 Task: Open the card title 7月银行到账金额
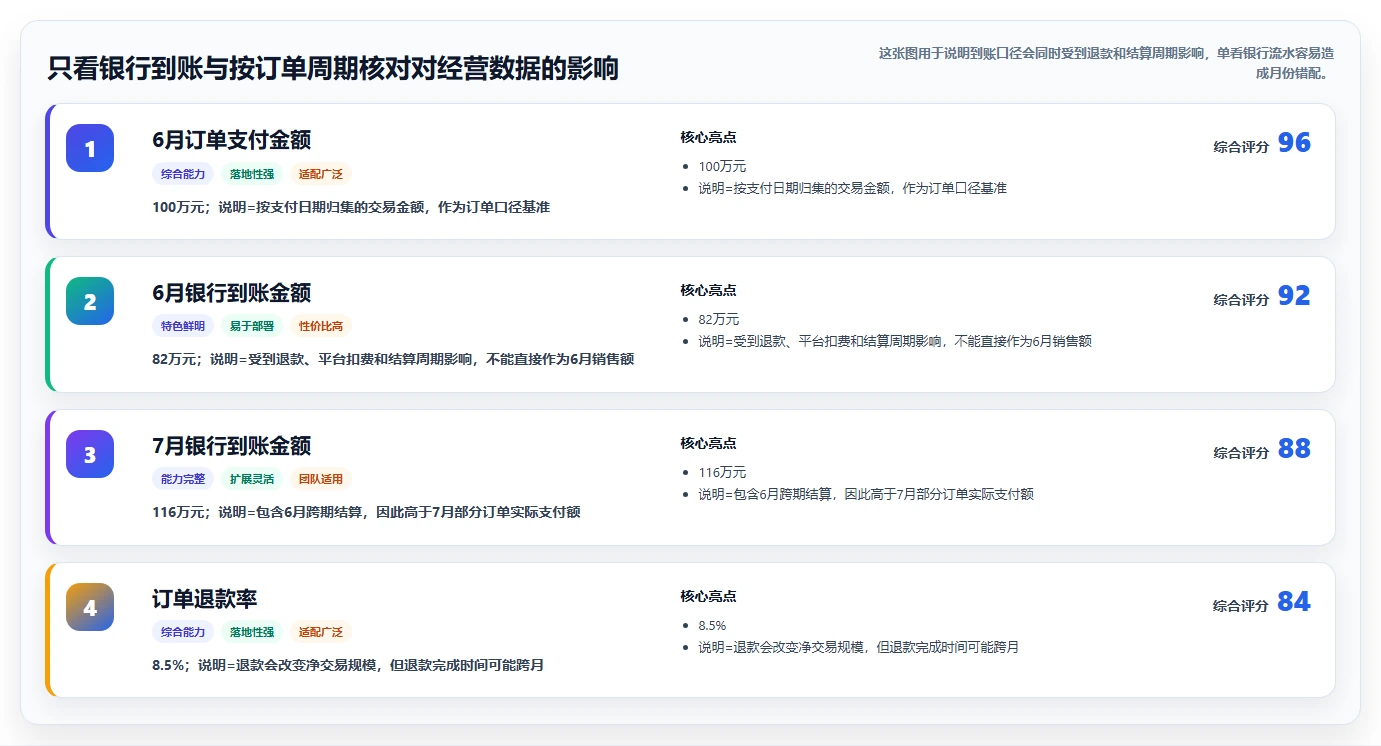pyautogui.click(x=232, y=446)
